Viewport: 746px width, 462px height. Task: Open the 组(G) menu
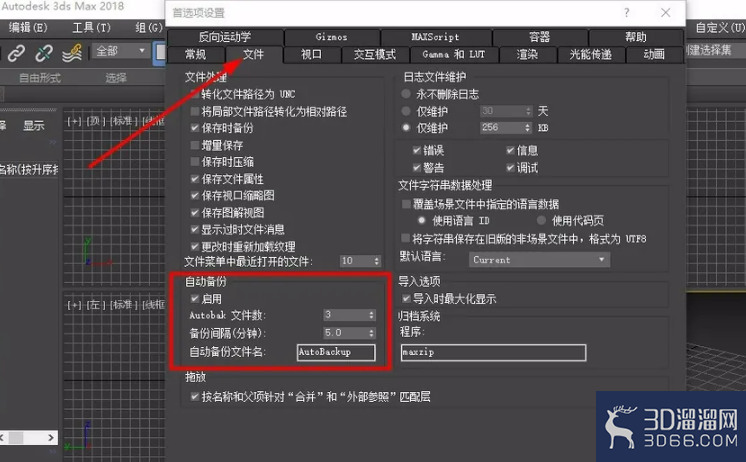pyautogui.click(x=148, y=28)
